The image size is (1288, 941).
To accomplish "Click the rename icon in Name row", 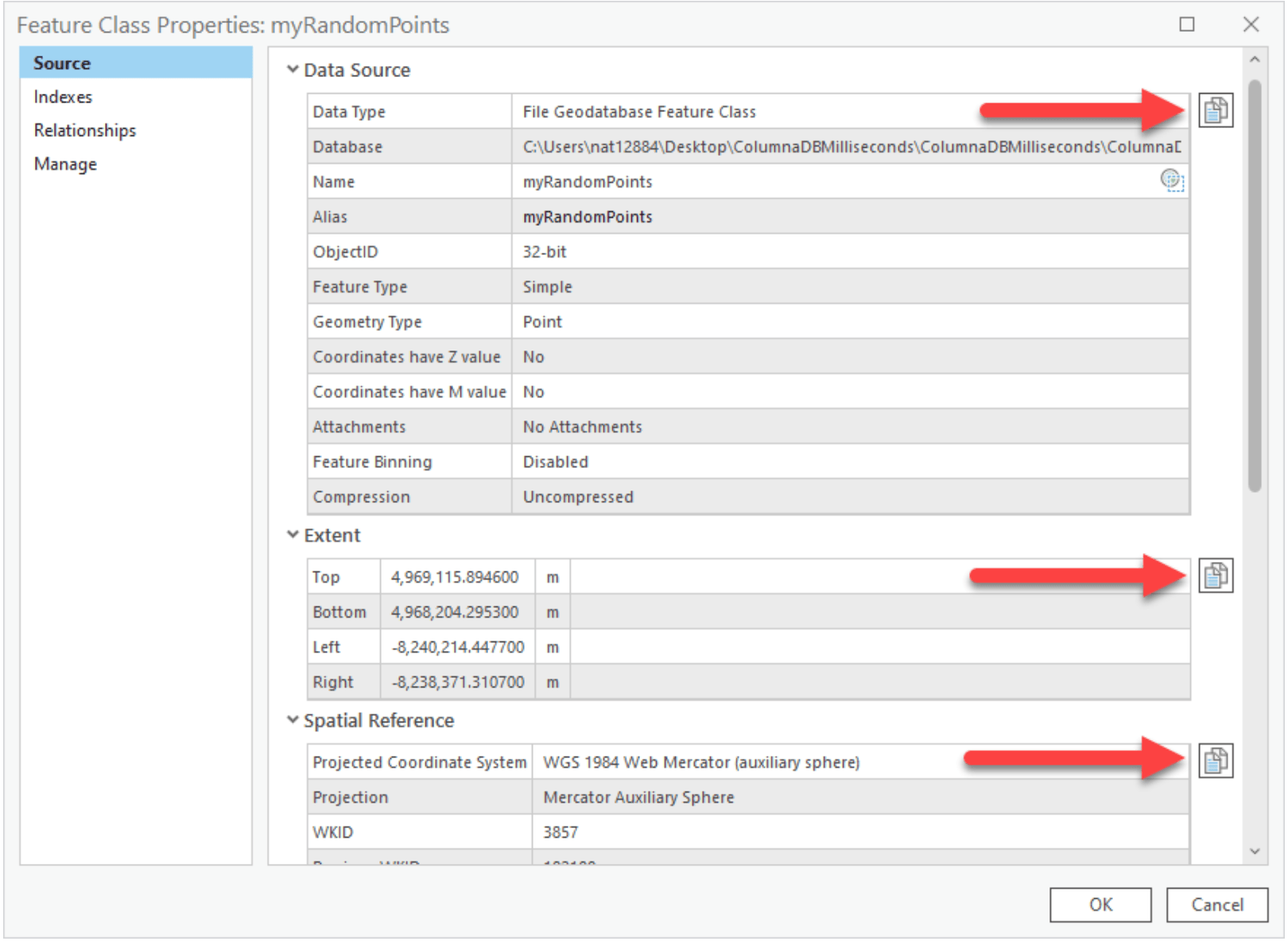I will [x=1171, y=180].
